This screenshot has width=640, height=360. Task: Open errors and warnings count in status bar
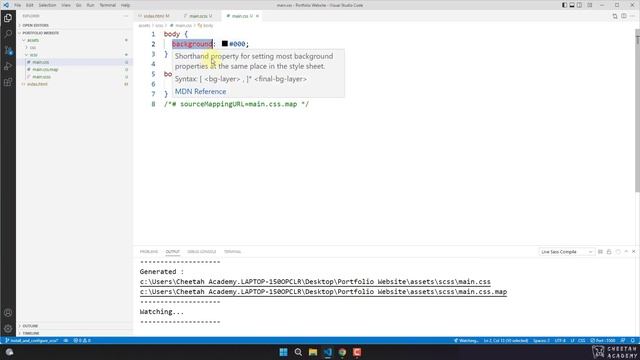click(82, 340)
